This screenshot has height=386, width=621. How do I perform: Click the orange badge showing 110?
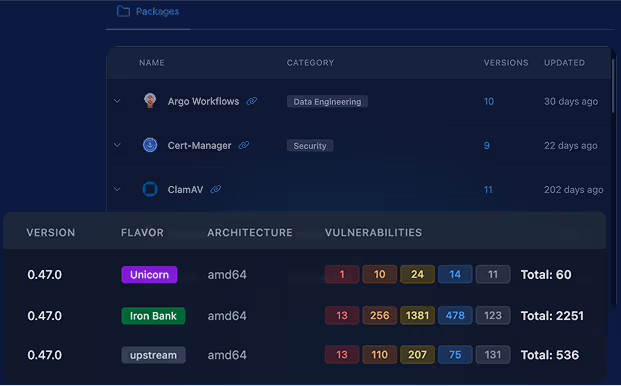379,355
